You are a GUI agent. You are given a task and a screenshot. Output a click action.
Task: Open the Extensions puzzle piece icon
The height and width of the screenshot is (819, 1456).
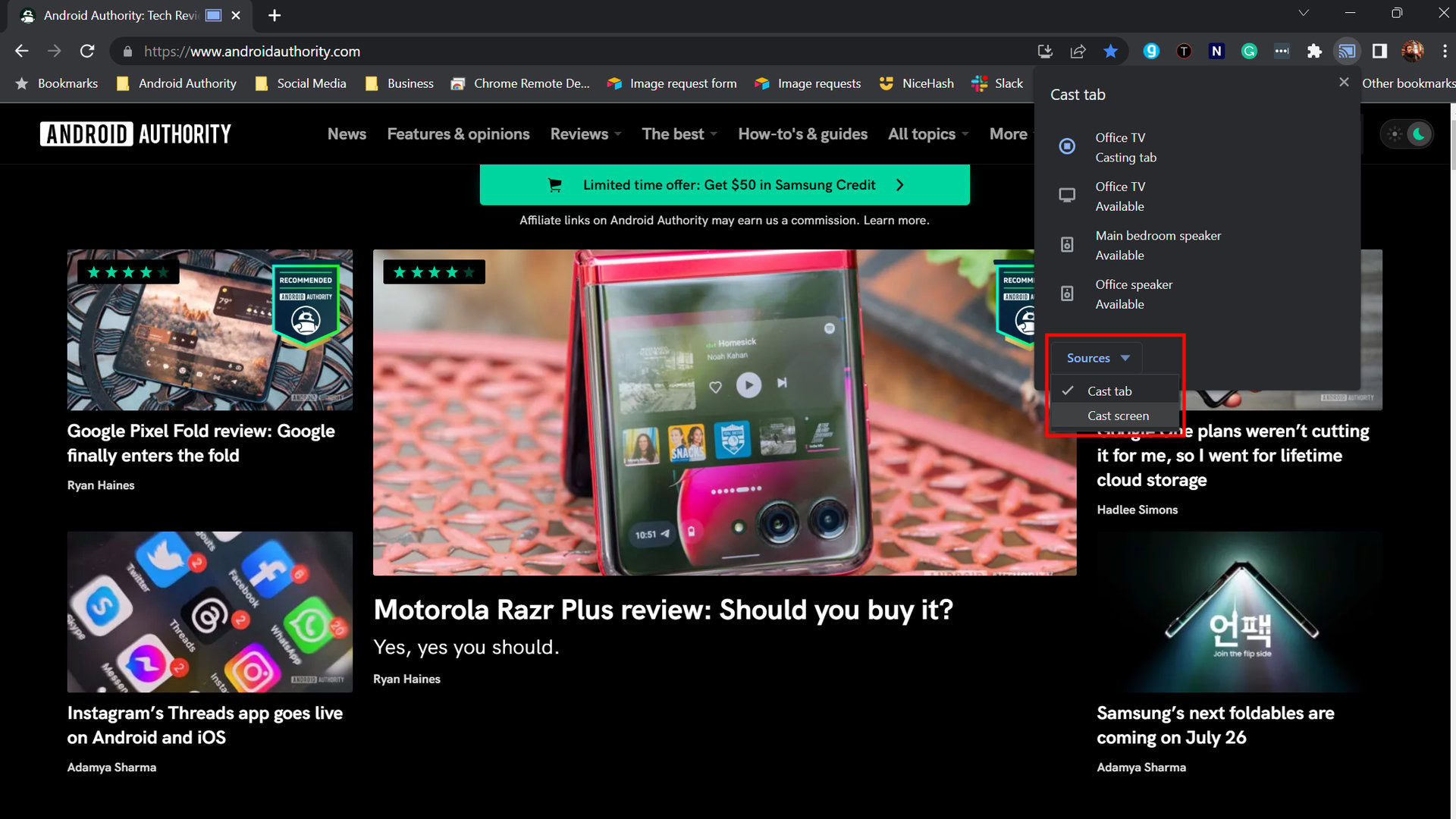pos(1314,52)
